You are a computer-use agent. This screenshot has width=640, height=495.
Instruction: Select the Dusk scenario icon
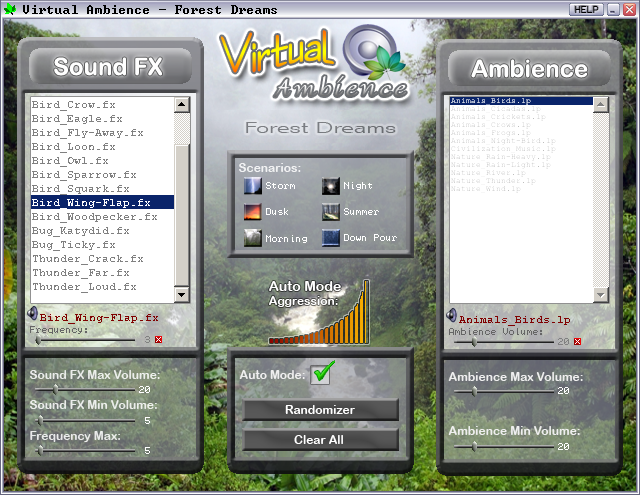coord(253,212)
